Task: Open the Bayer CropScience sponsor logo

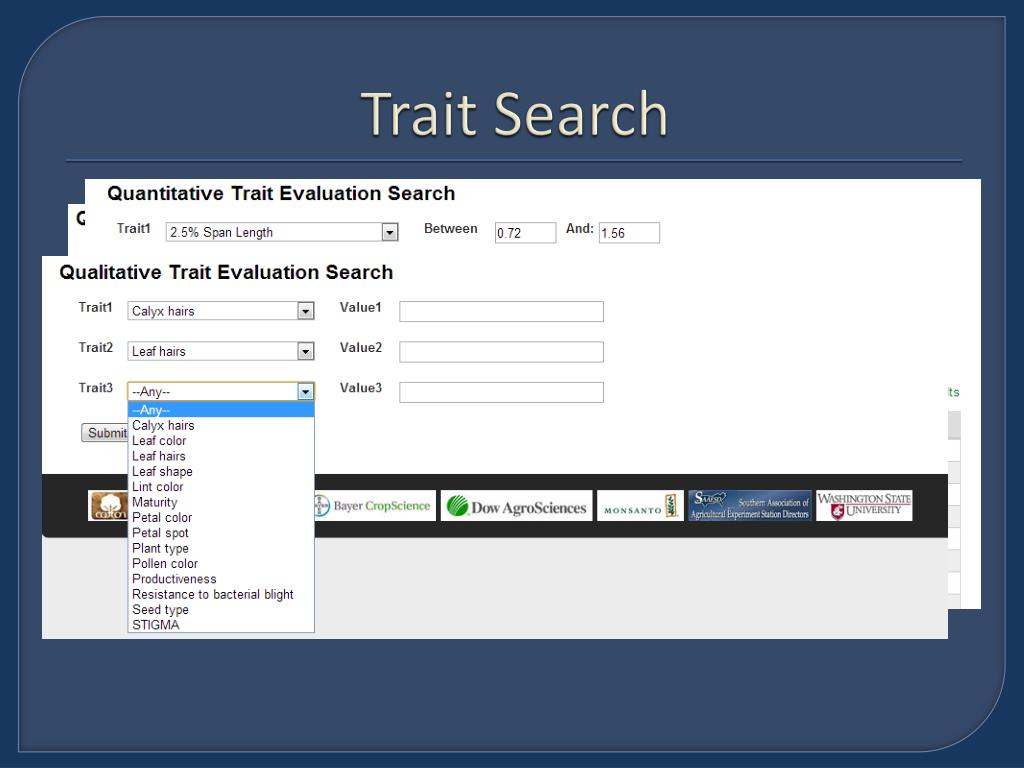Action: click(376, 505)
